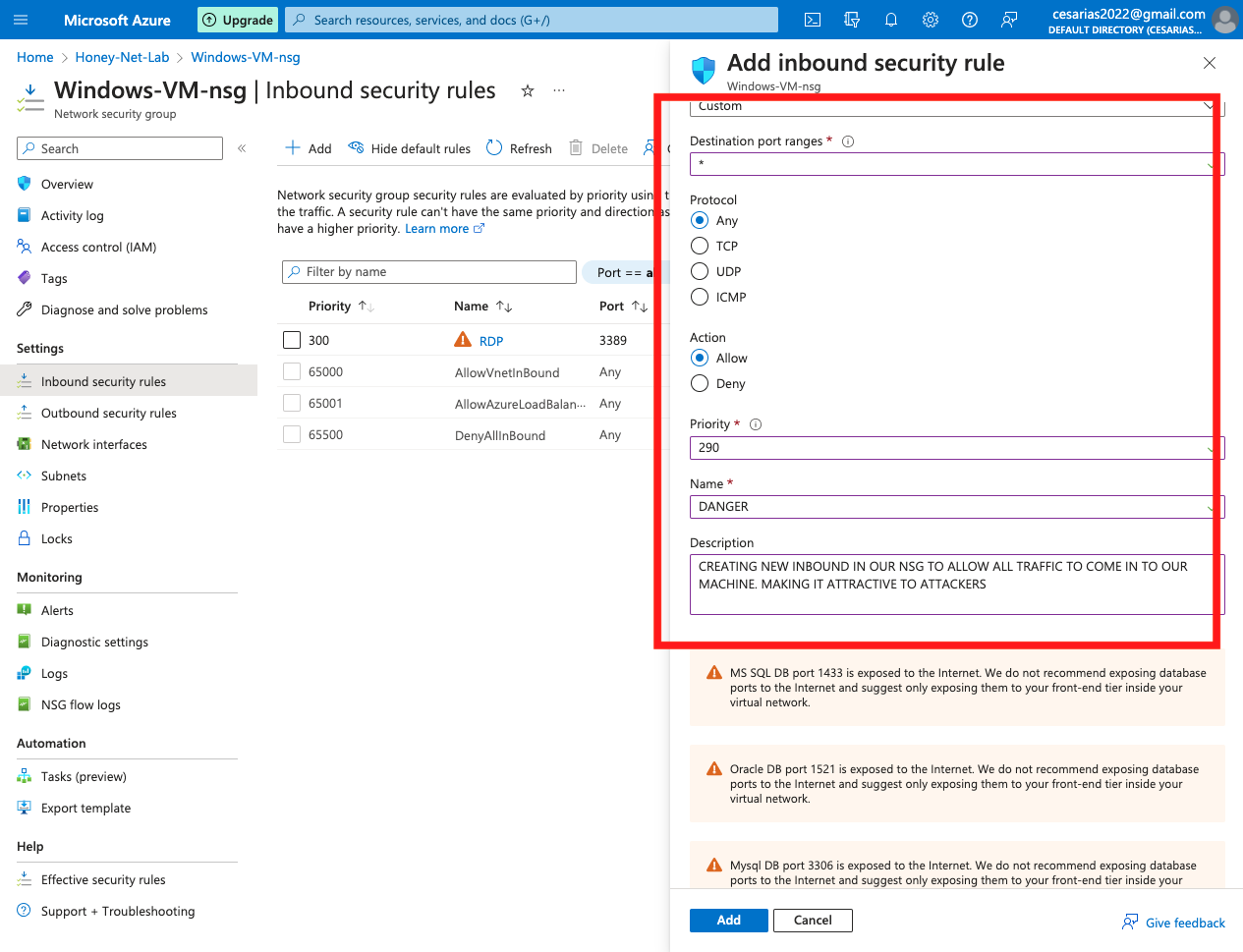Click the Destination port ranges field
Image resolution: width=1243 pixels, height=952 pixels.
tap(957, 164)
